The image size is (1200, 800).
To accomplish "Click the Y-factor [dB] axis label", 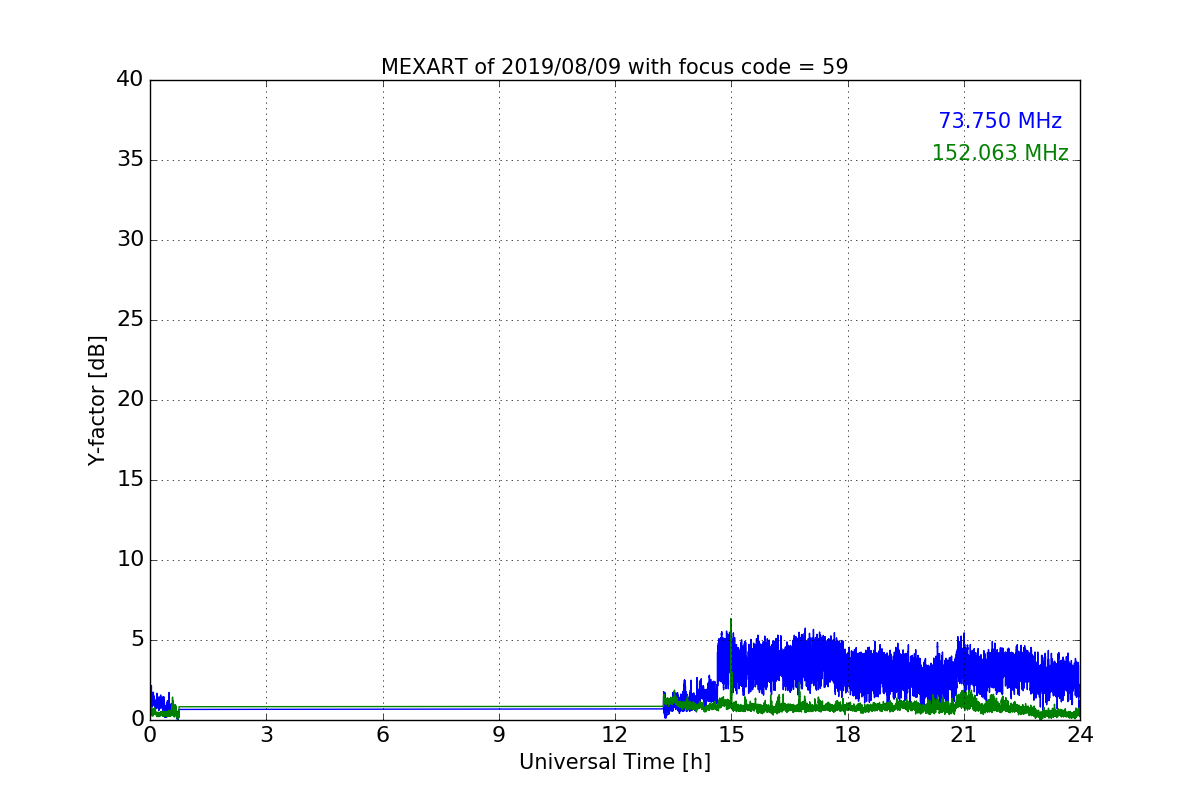I will click(97, 400).
